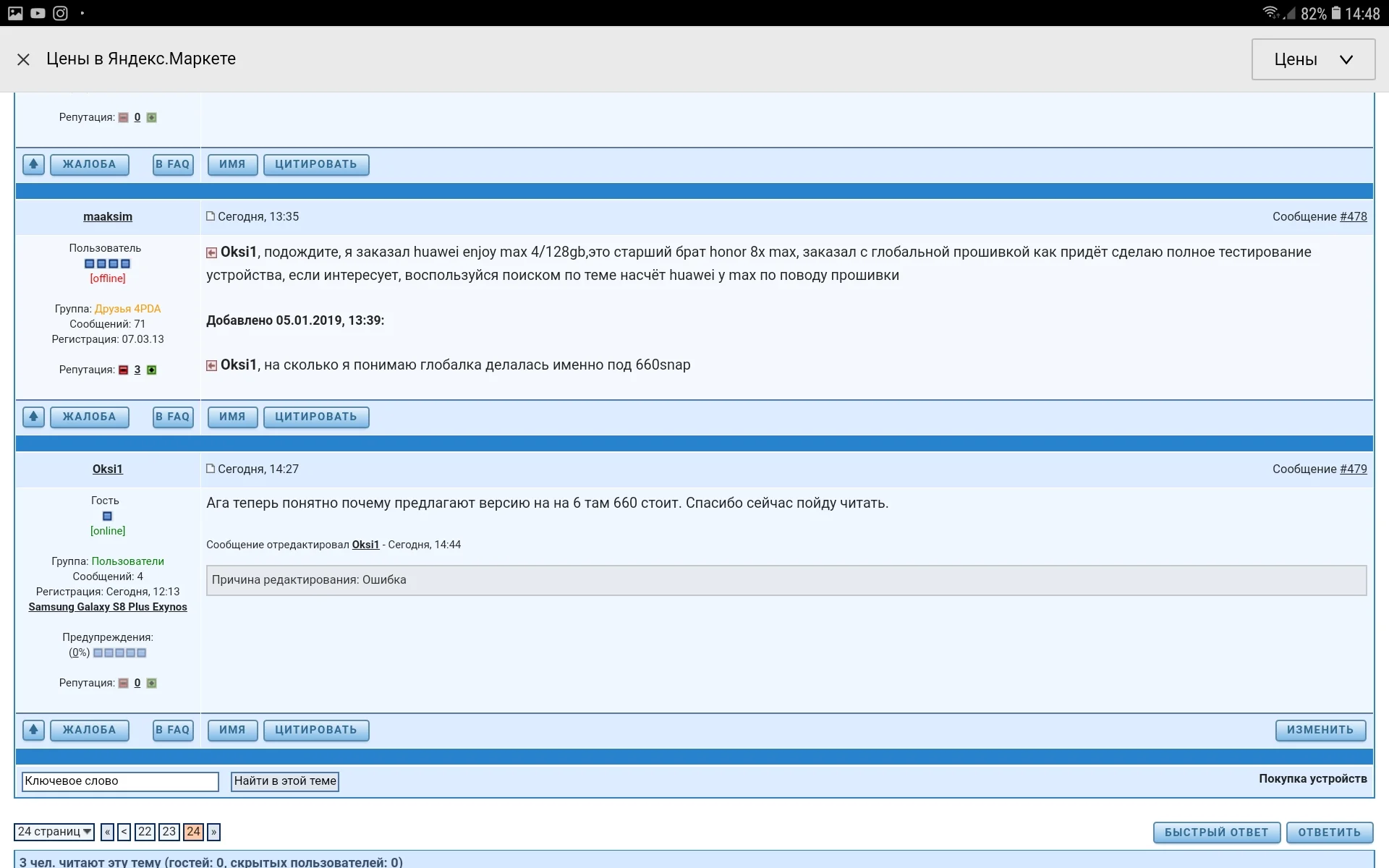Click the scroll-to-top arrow under maaksim's post
The image size is (1389, 868).
33,417
